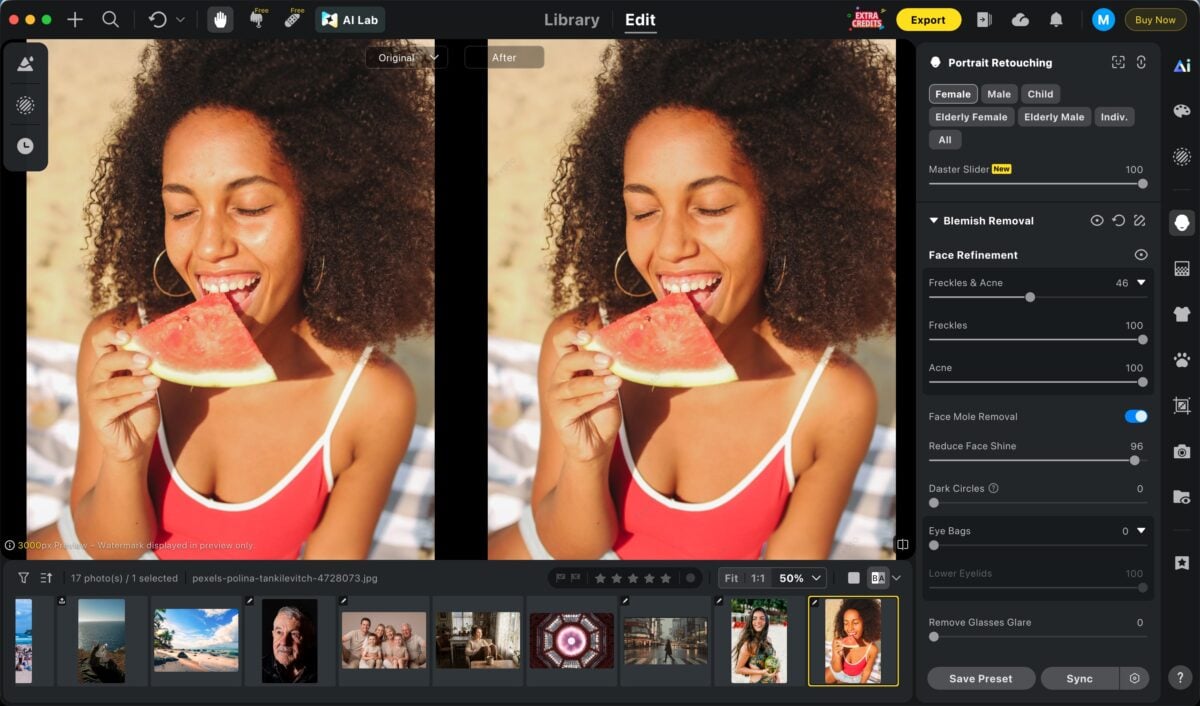Open the pet paw sidebar icon
This screenshot has width=1200, height=706.
1182,359
